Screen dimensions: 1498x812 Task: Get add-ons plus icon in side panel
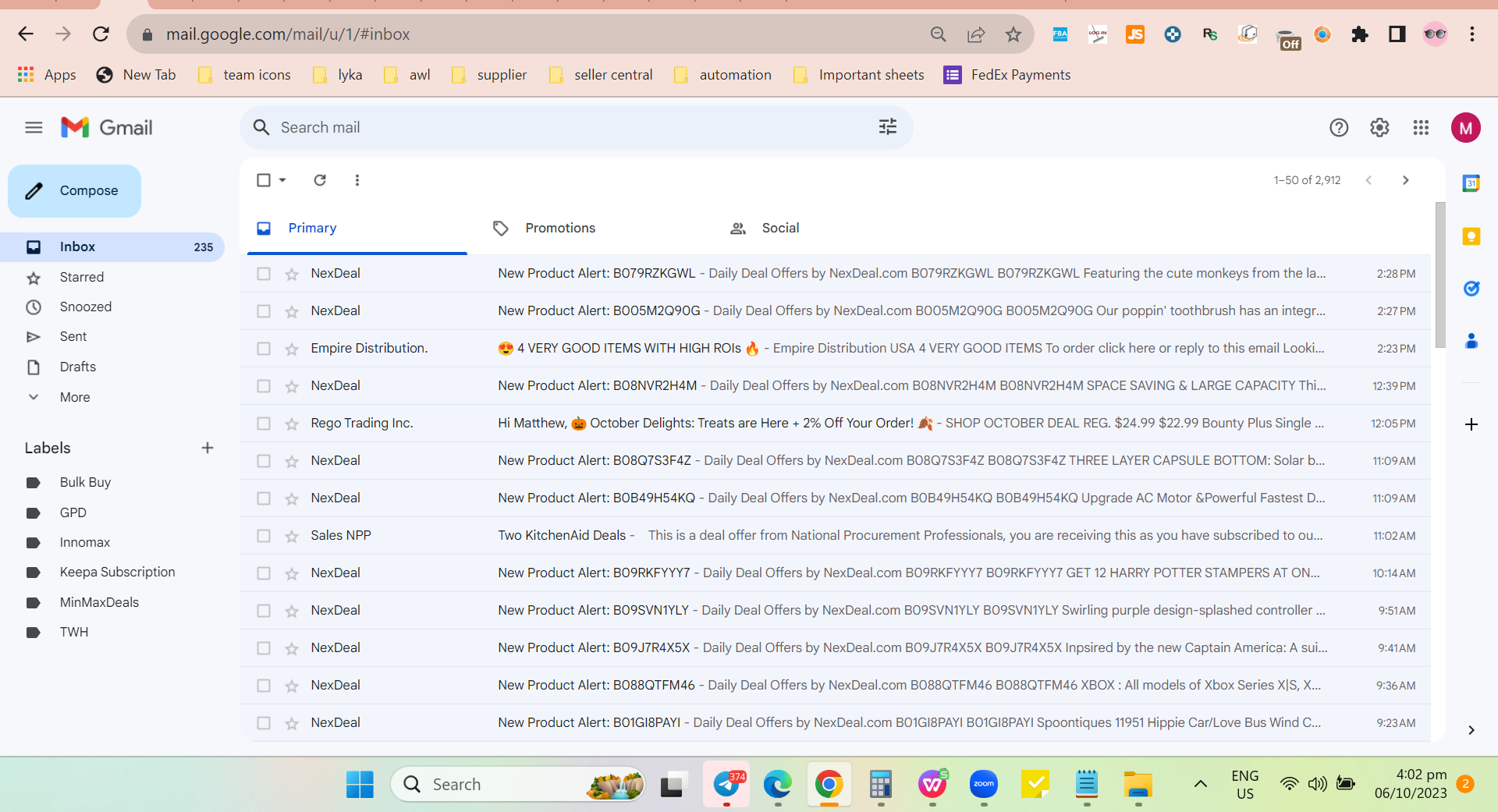pyautogui.click(x=1471, y=424)
